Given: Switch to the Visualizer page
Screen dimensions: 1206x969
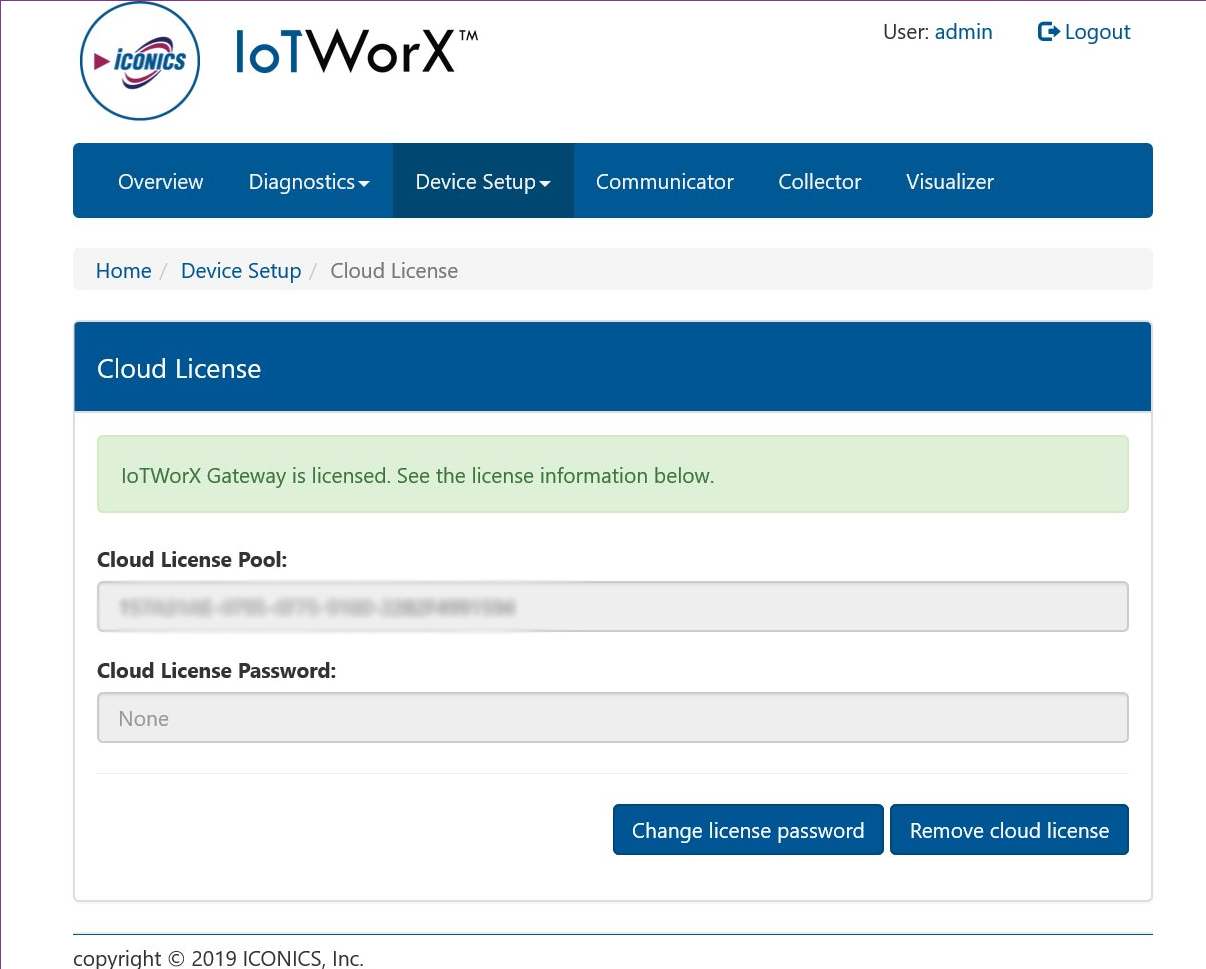Looking at the screenshot, I should coord(949,181).
